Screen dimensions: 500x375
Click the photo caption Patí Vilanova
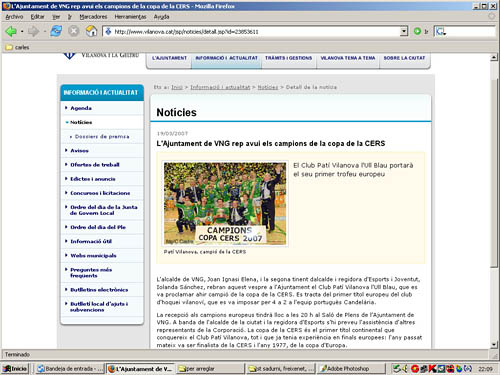pyautogui.click(x=205, y=252)
